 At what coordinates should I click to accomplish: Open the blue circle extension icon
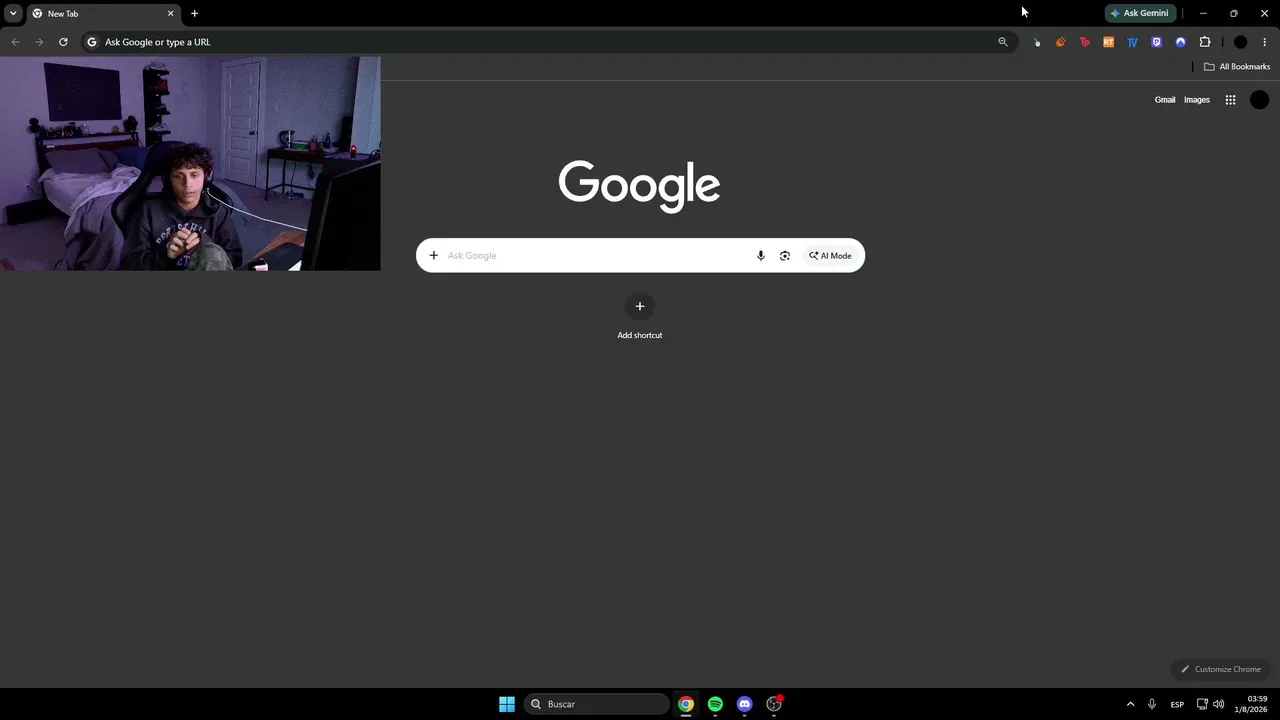pos(1181,42)
